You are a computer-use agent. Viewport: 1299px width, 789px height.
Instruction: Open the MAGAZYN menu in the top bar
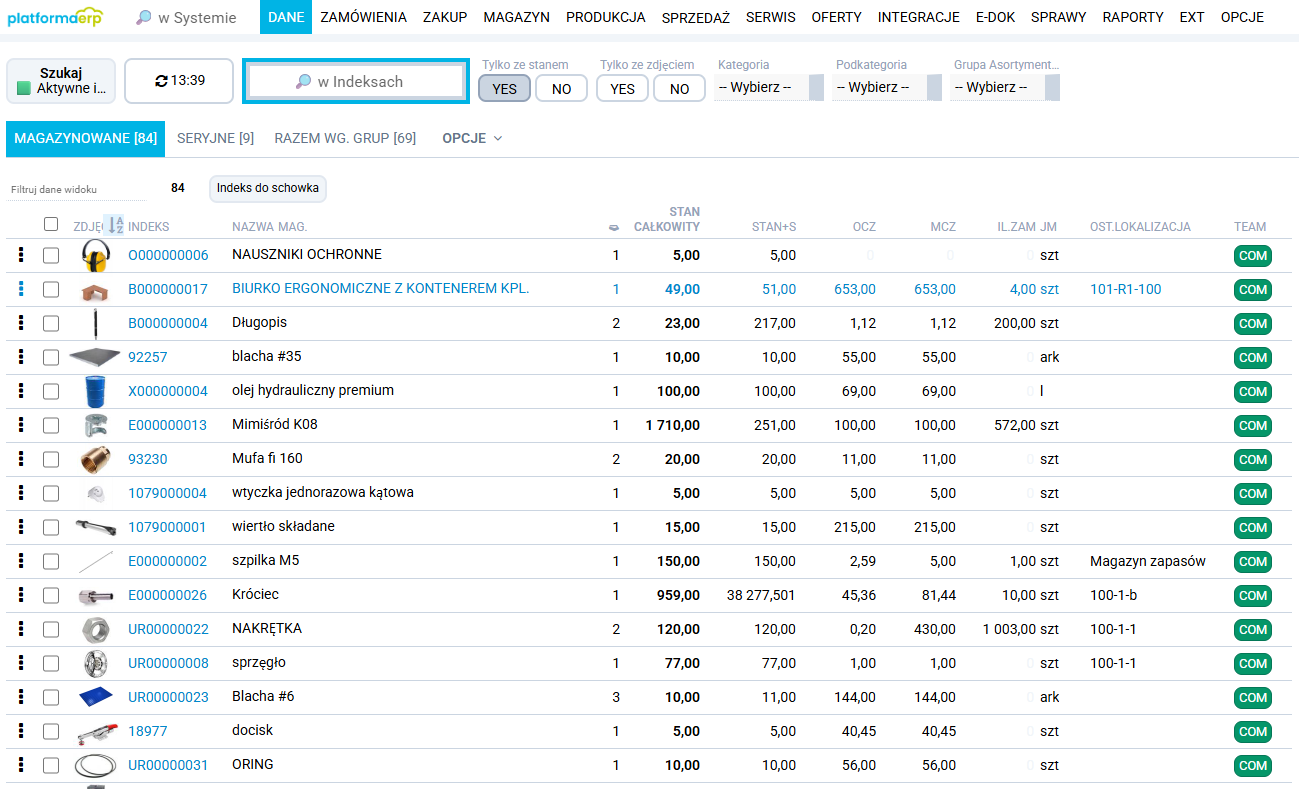pyautogui.click(x=516, y=16)
